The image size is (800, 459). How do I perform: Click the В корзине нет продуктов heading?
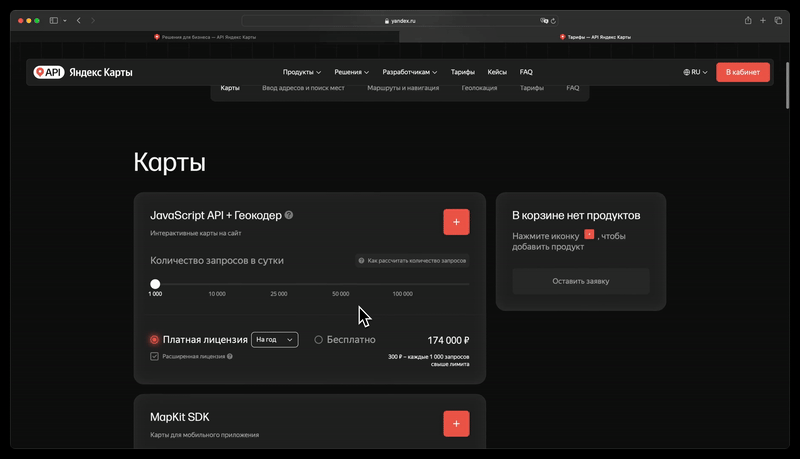pos(576,215)
